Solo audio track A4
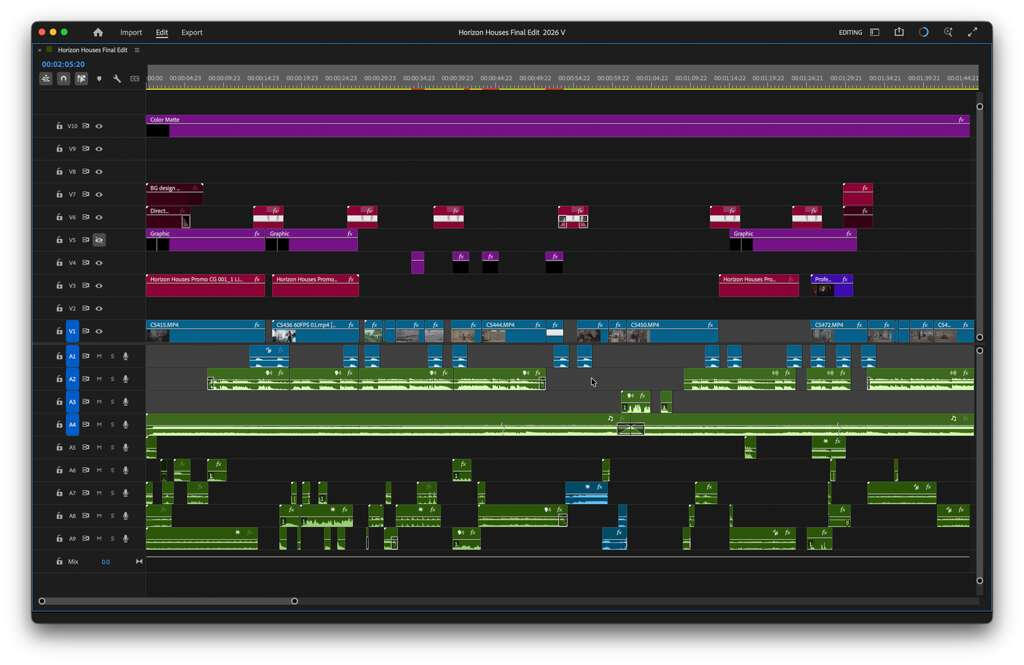 tap(112, 425)
